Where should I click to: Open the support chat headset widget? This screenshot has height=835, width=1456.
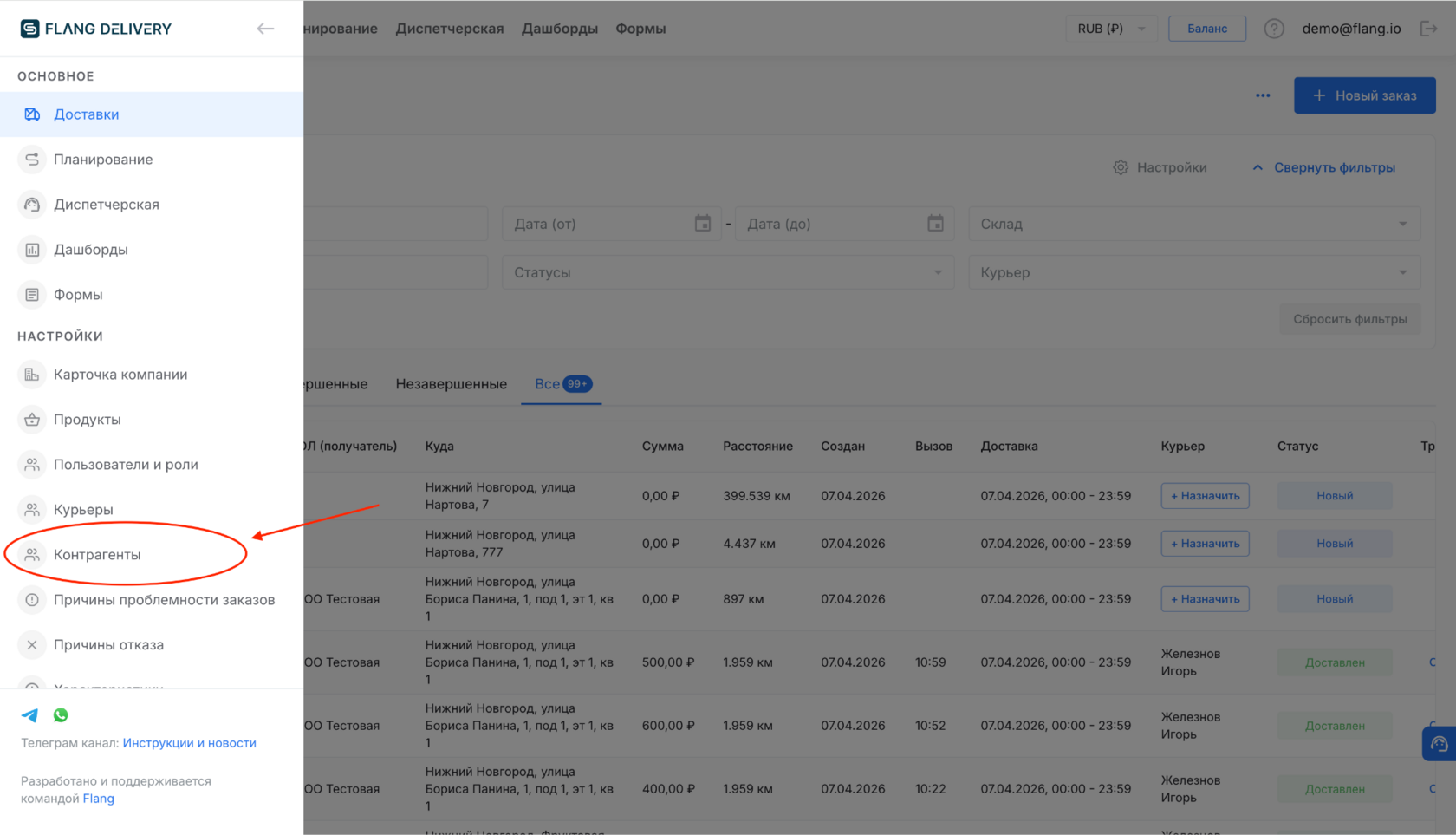tap(1439, 744)
